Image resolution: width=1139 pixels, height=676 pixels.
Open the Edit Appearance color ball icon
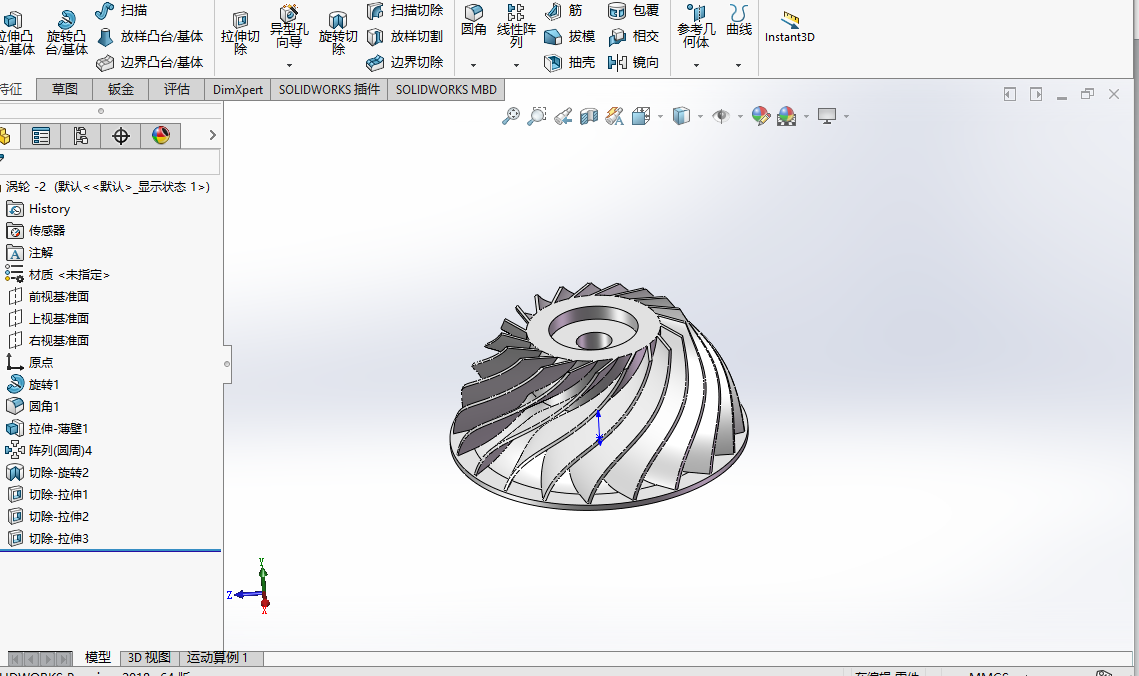pyautogui.click(x=761, y=116)
